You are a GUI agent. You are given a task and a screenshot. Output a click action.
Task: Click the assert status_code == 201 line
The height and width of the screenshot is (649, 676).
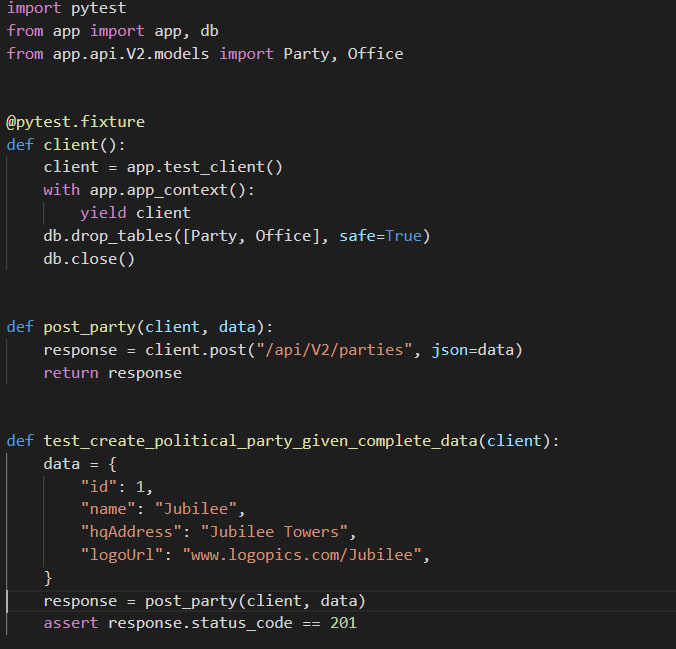pyautogui.click(x=200, y=623)
